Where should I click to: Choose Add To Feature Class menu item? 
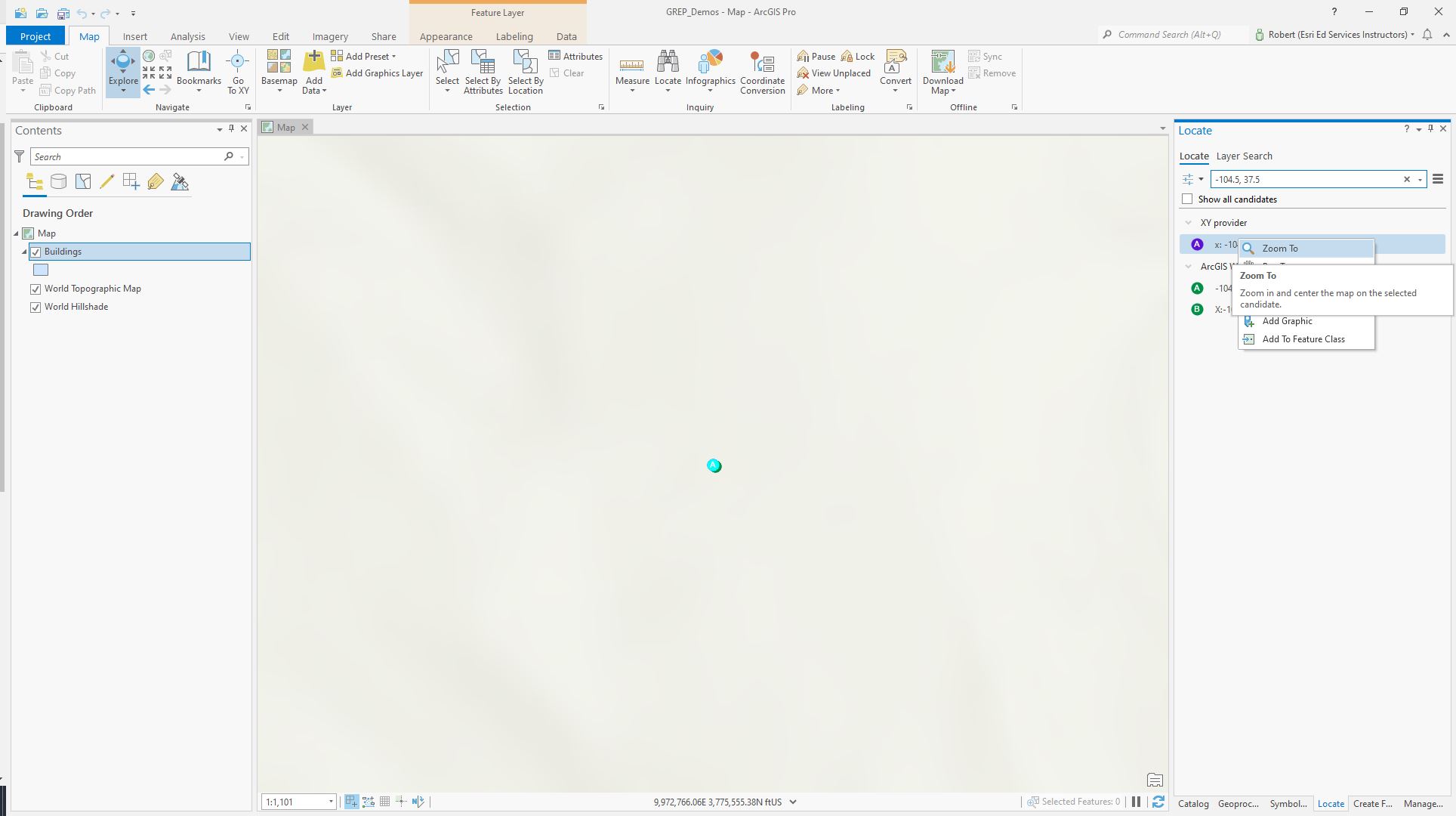tap(1303, 339)
